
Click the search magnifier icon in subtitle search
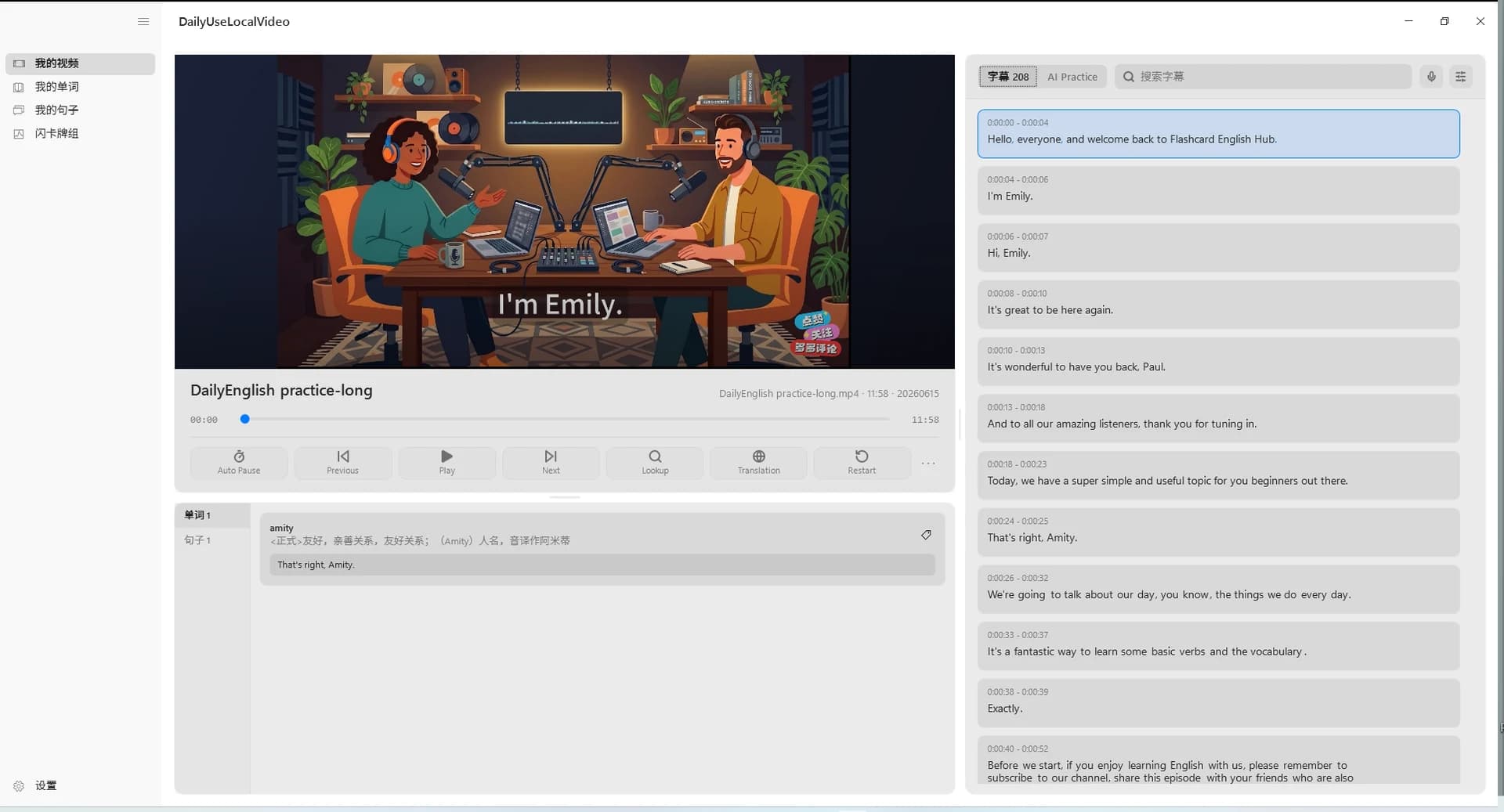pos(1129,77)
